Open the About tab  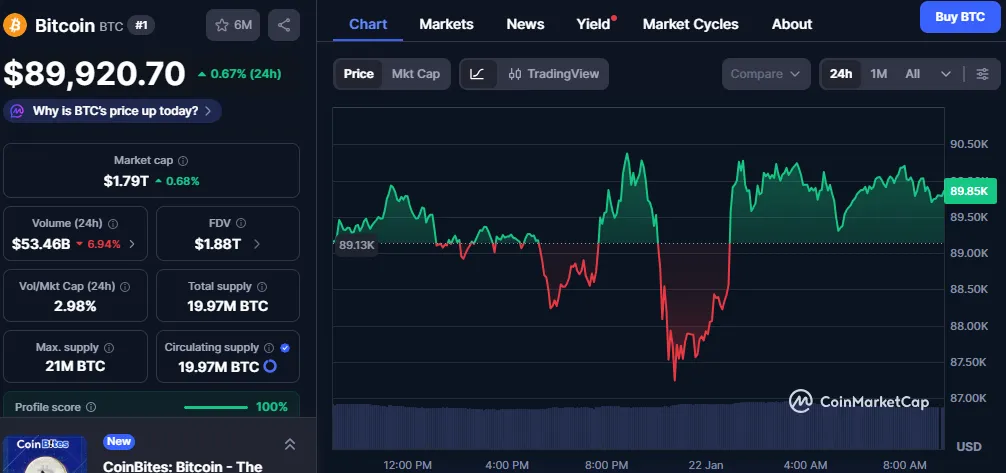(792, 24)
